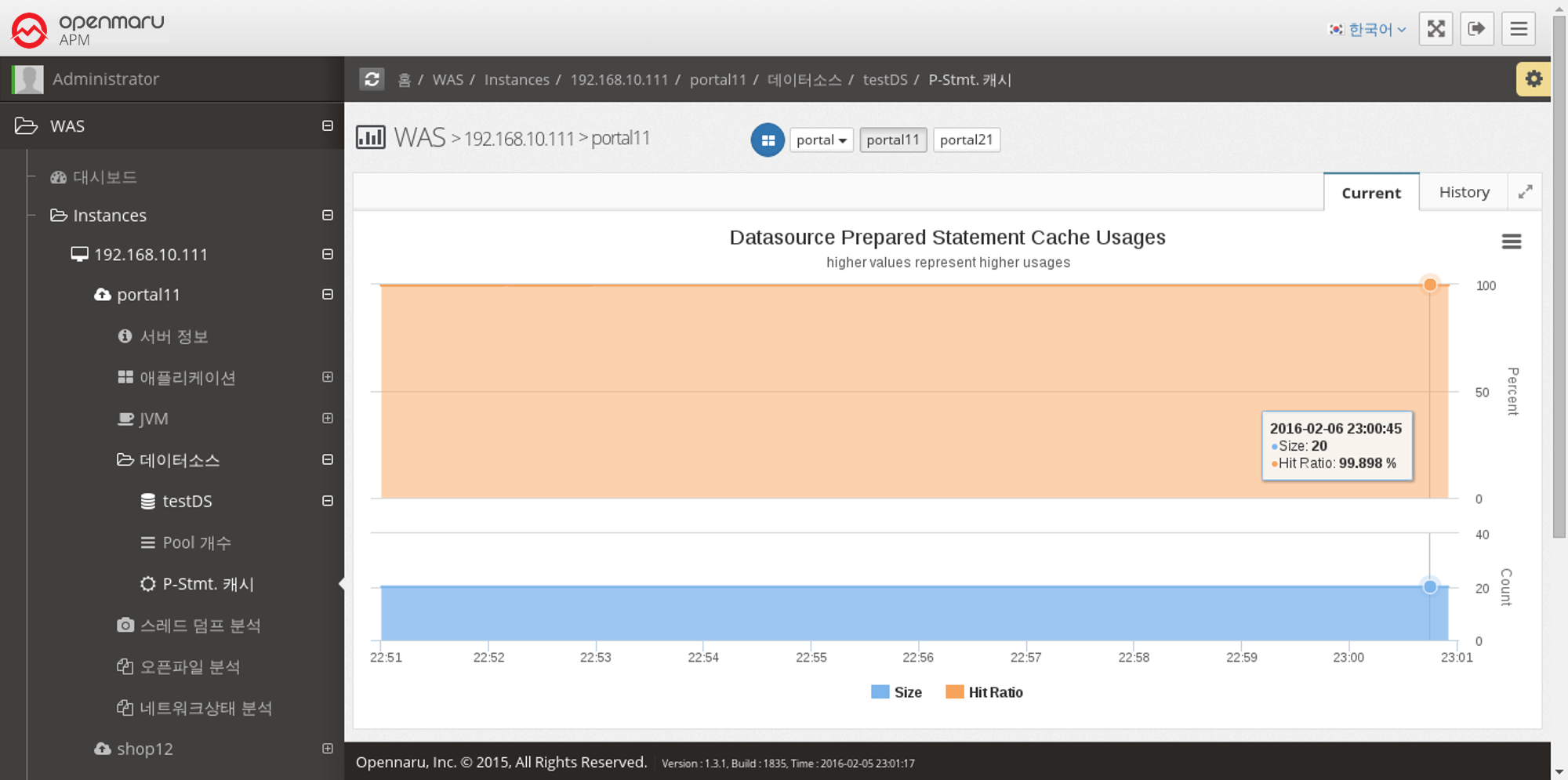This screenshot has height=780, width=1568.
Task: Select the portal21 instance button
Action: [966, 140]
